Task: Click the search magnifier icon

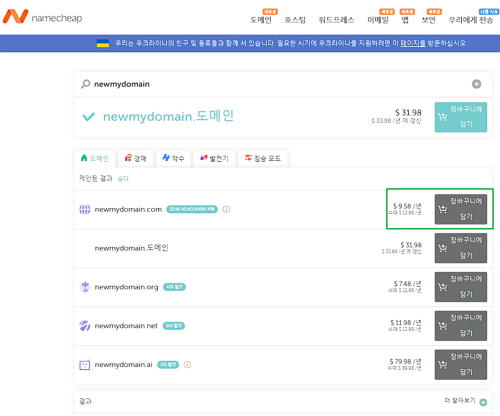Action: tap(86, 84)
